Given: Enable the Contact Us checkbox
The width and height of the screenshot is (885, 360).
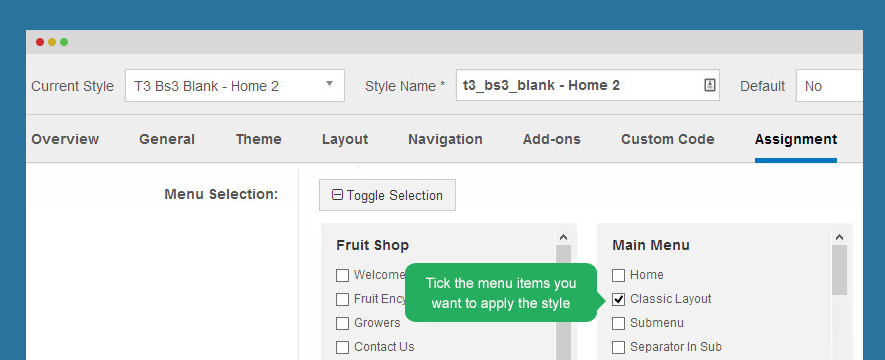Looking at the screenshot, I should [342, 347].
